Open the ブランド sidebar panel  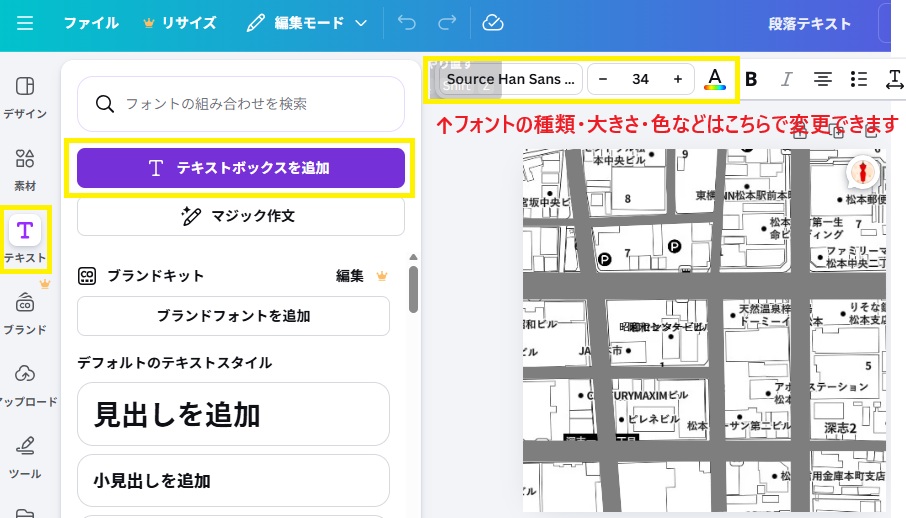pyautogui.click(x=25, y=314)
